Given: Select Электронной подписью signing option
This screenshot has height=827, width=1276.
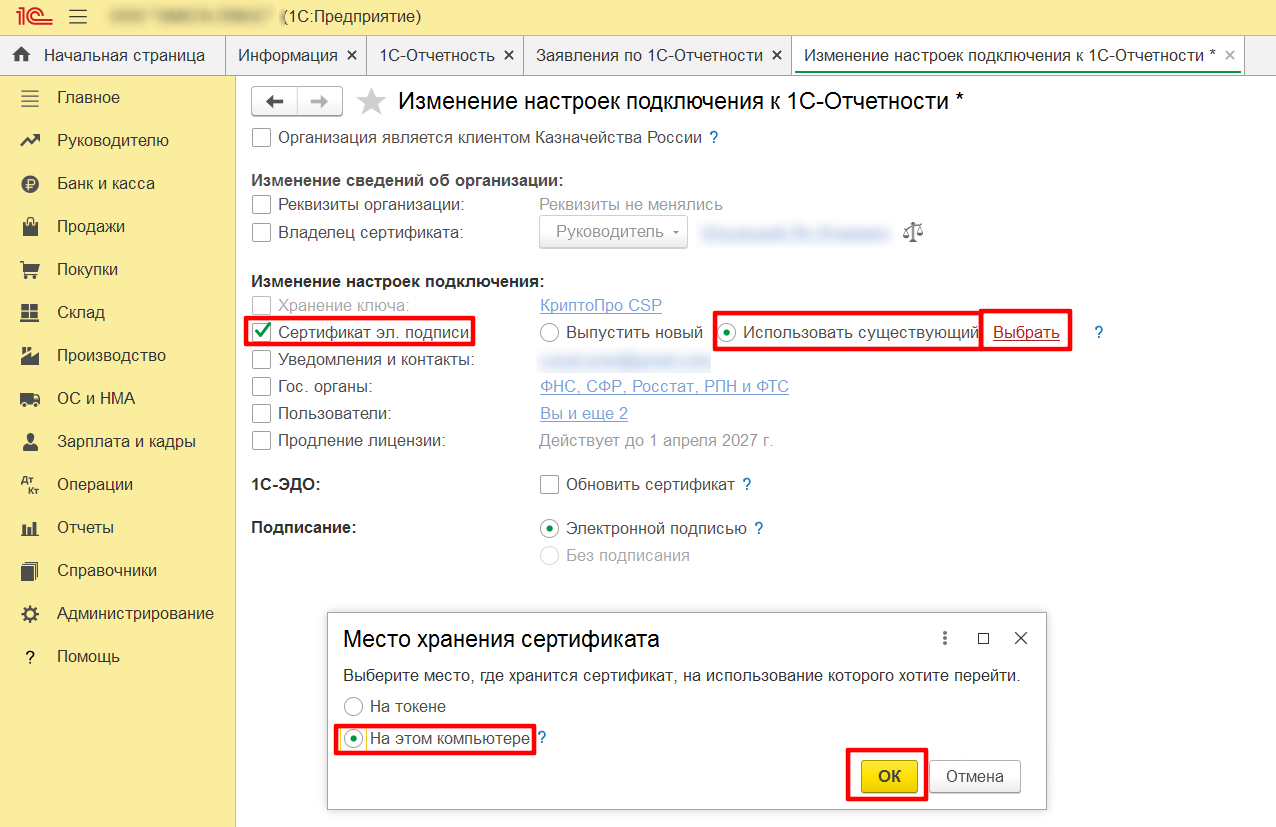Looking at the screenshot, I should [x=549, y=529].
